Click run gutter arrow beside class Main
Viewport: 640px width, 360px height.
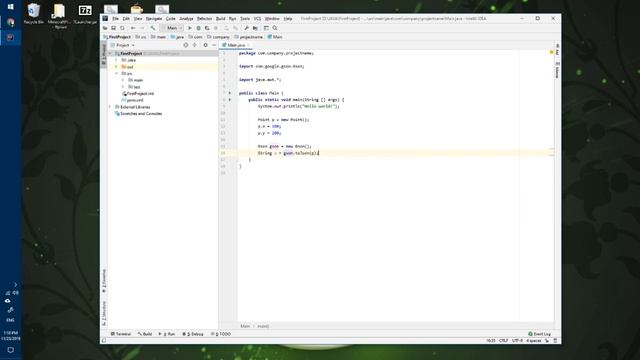(x=230, y=93)
